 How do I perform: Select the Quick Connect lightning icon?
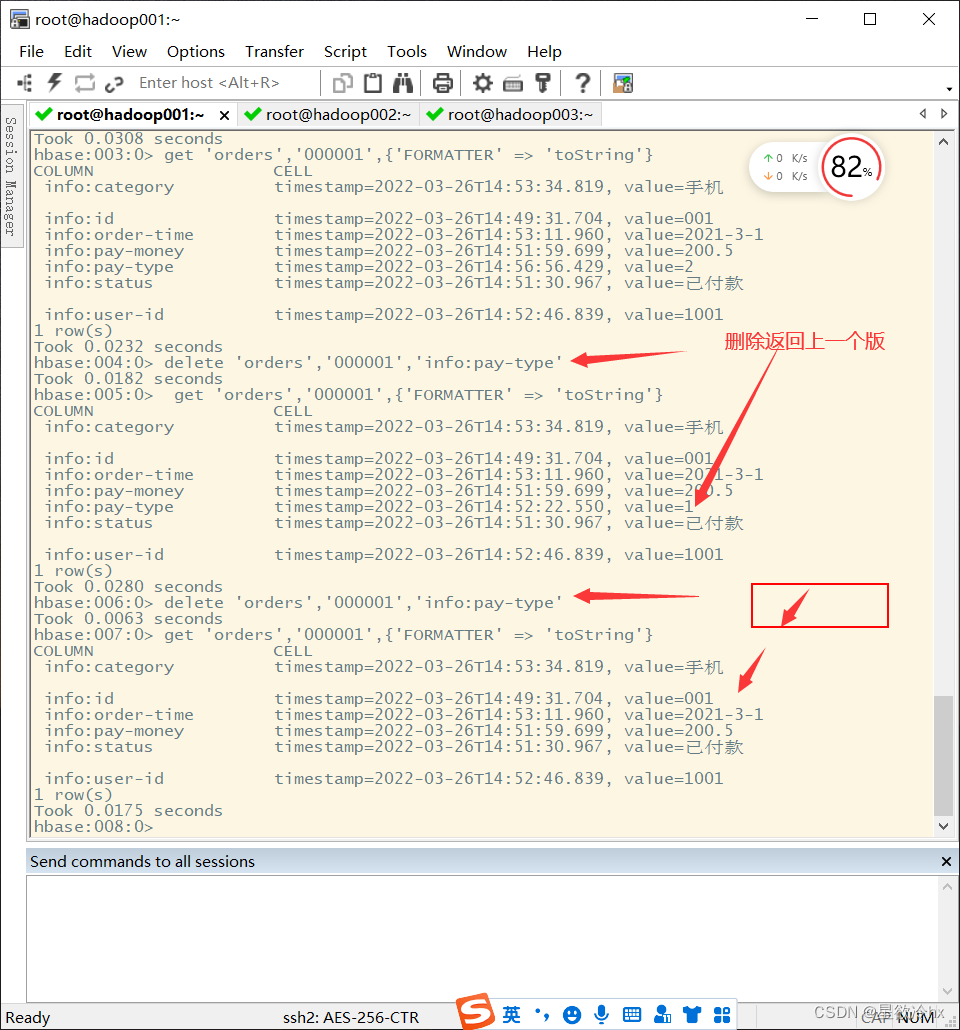(x=53, y=83)
